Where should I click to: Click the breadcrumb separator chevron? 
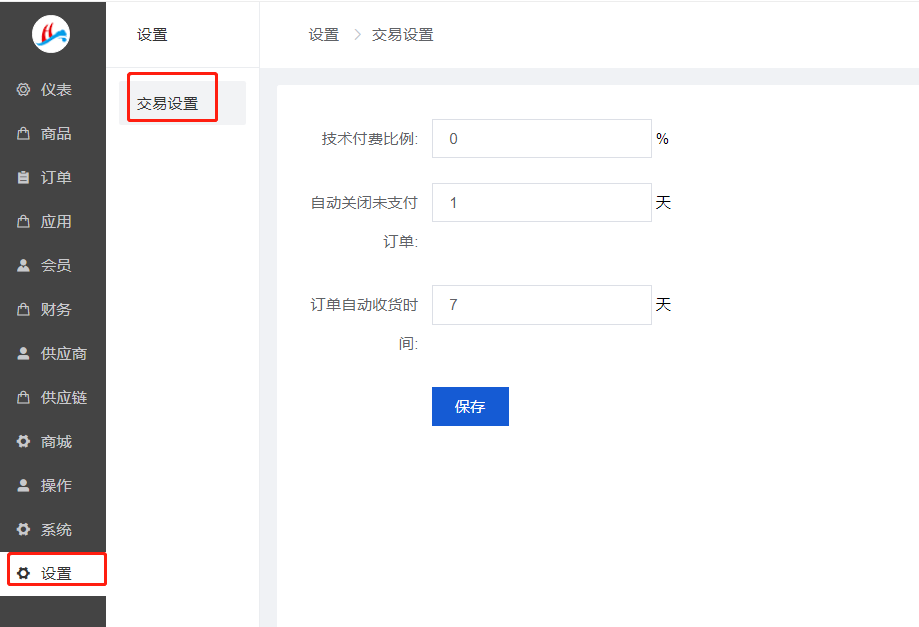point(357,35)
